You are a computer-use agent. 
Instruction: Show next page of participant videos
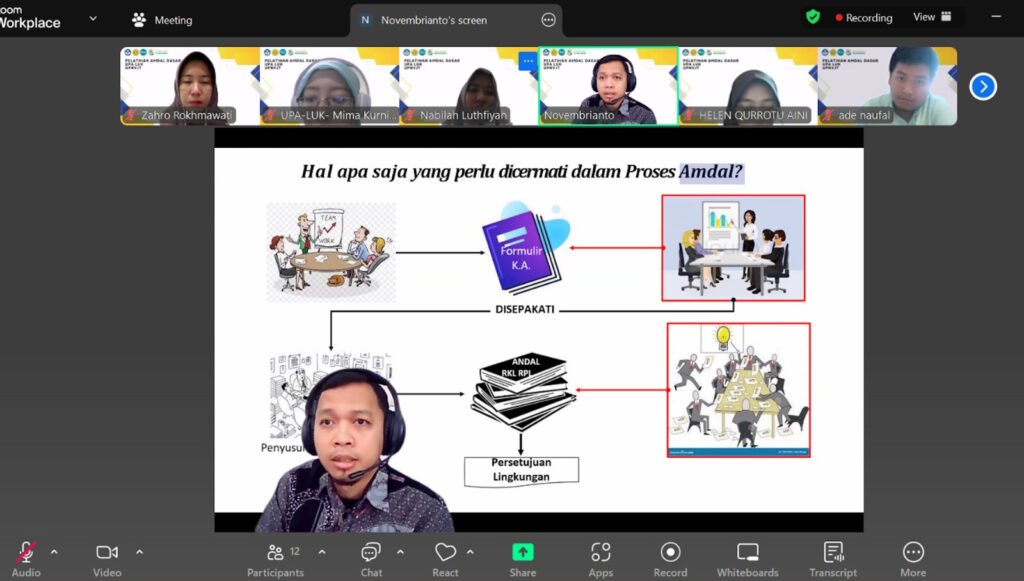[983, 86]
